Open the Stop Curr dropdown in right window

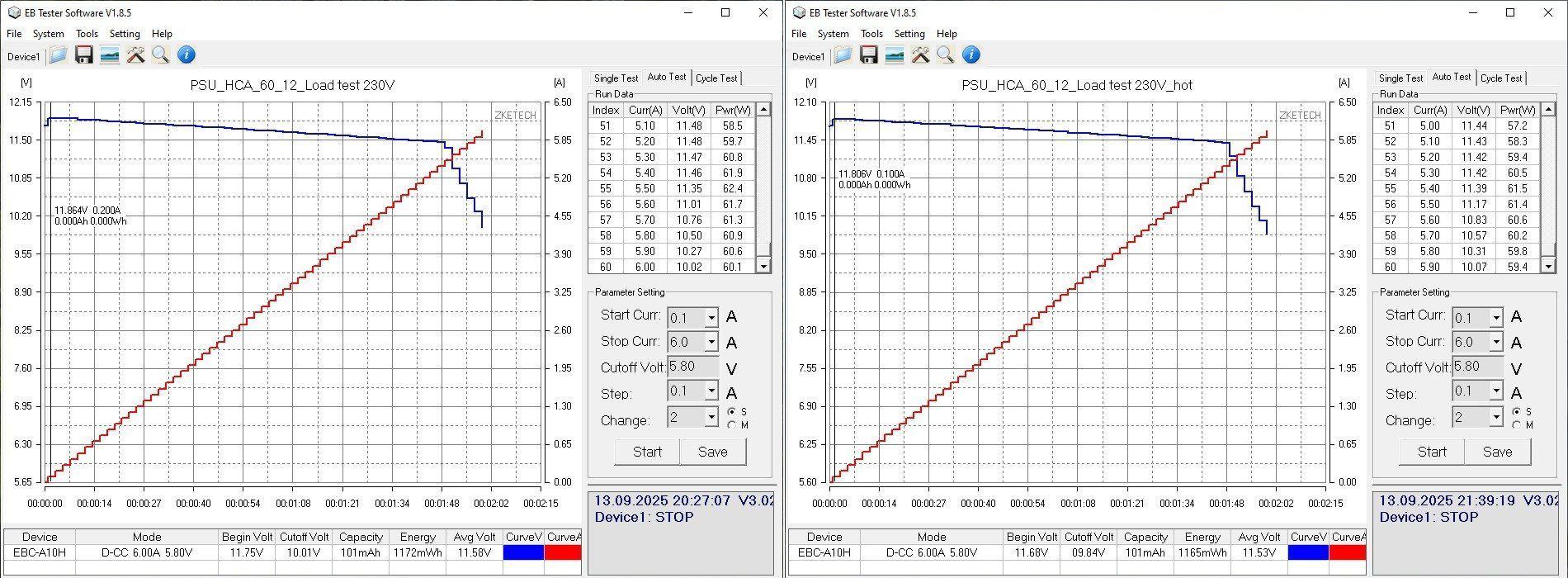1495,342
